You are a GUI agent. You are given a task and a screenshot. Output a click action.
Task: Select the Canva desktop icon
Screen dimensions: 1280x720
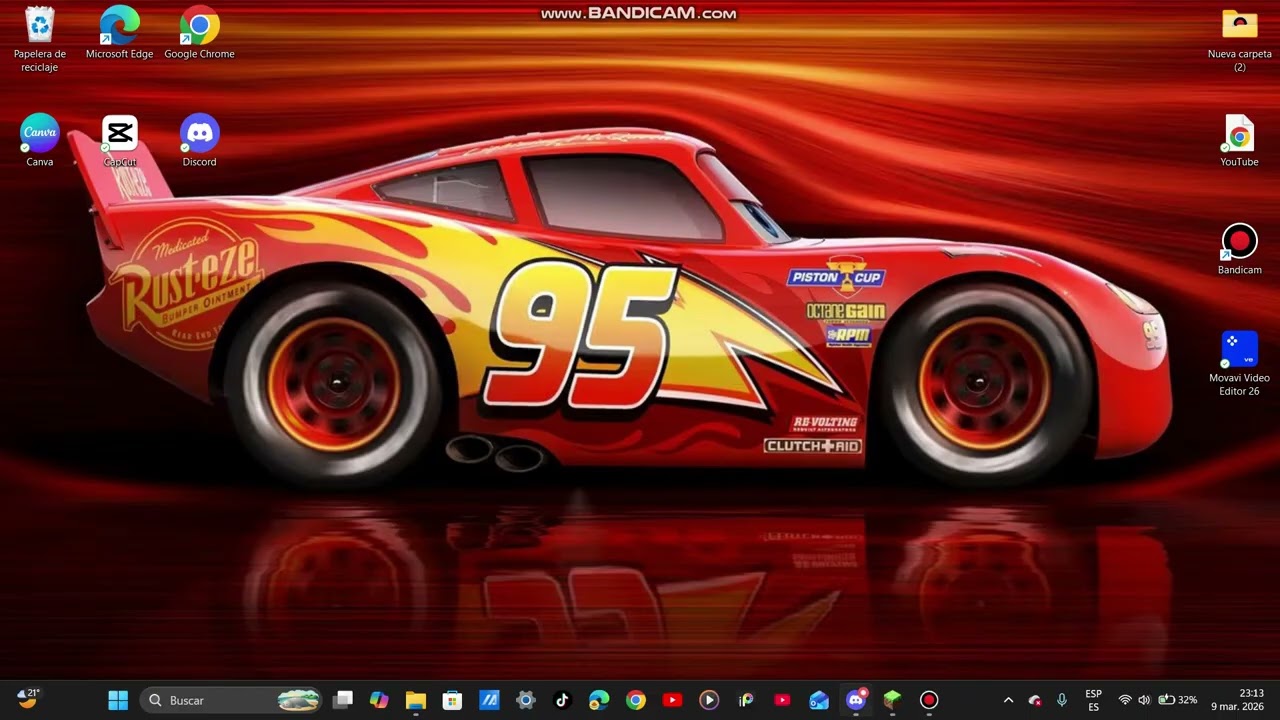tap(40, 141)
